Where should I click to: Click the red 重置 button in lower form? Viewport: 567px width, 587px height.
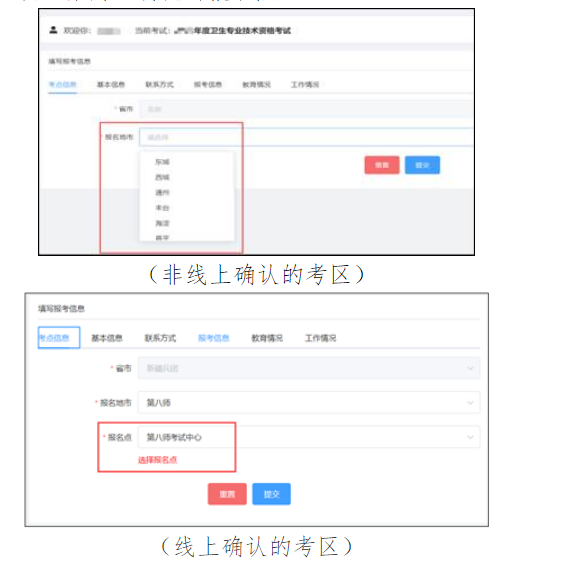[x=227, y=494]
